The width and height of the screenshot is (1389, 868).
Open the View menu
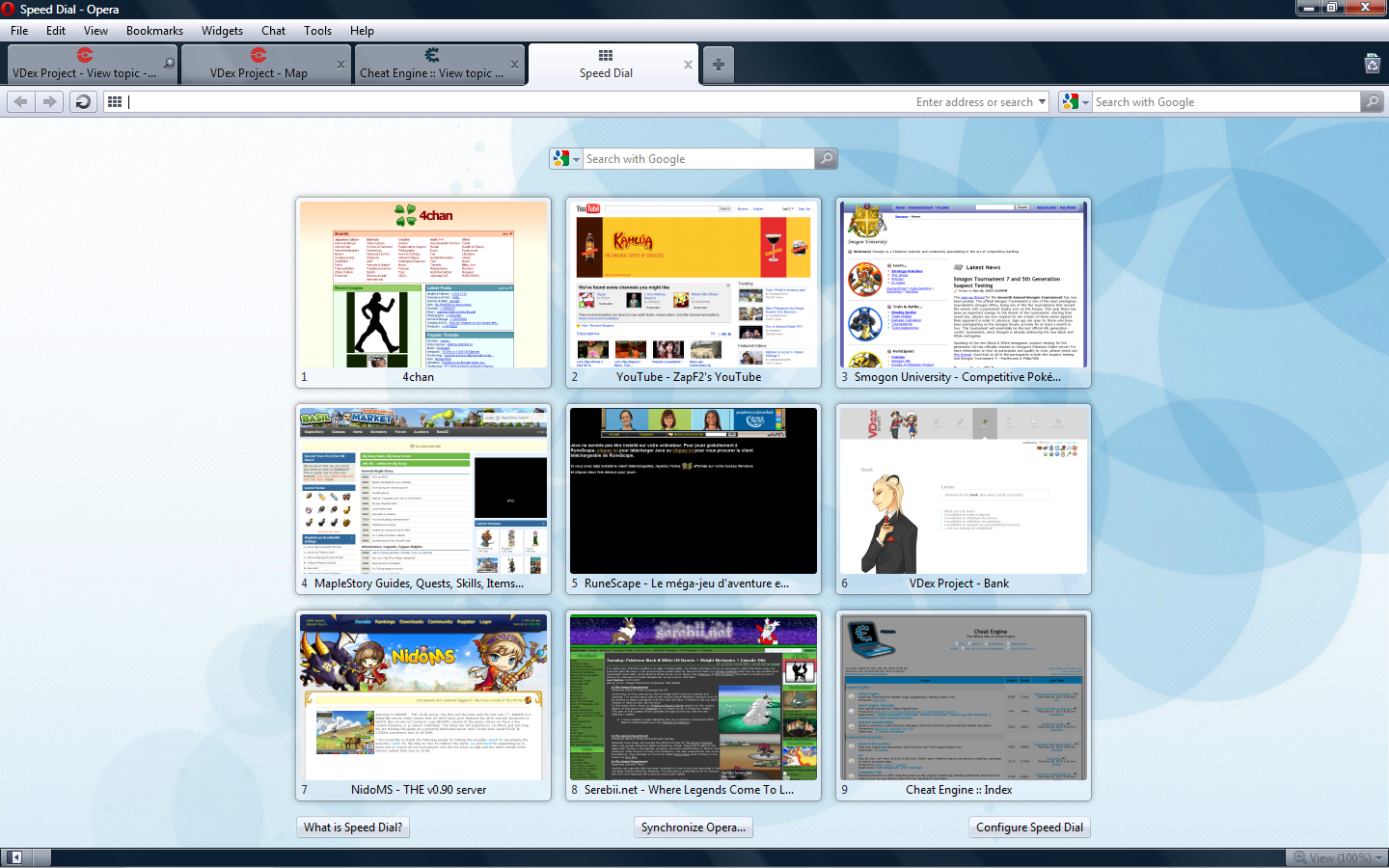95,31
